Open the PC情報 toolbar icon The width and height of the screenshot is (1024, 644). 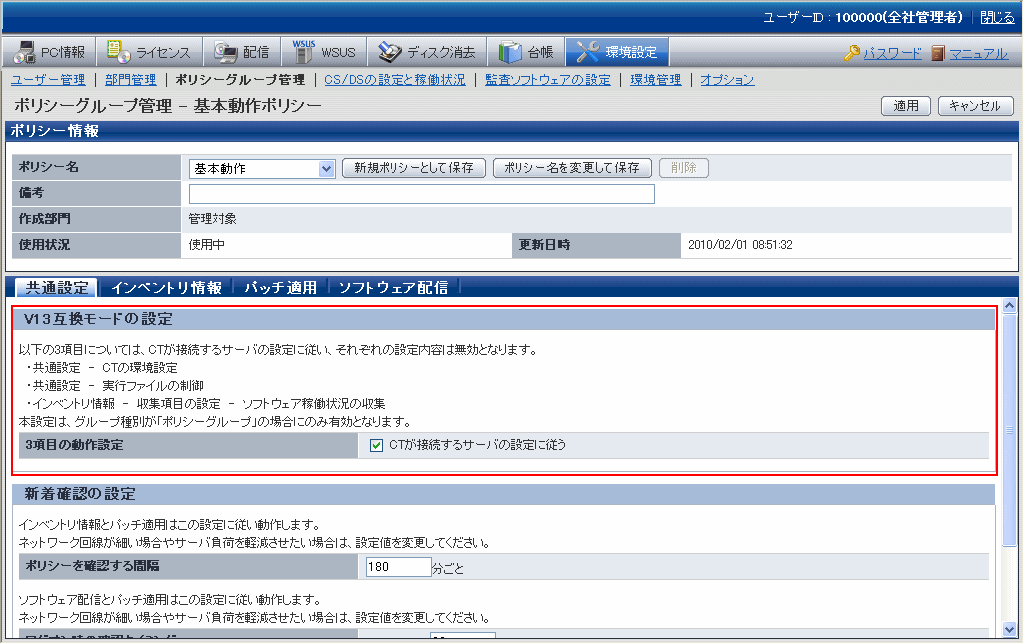click(25, 52)
